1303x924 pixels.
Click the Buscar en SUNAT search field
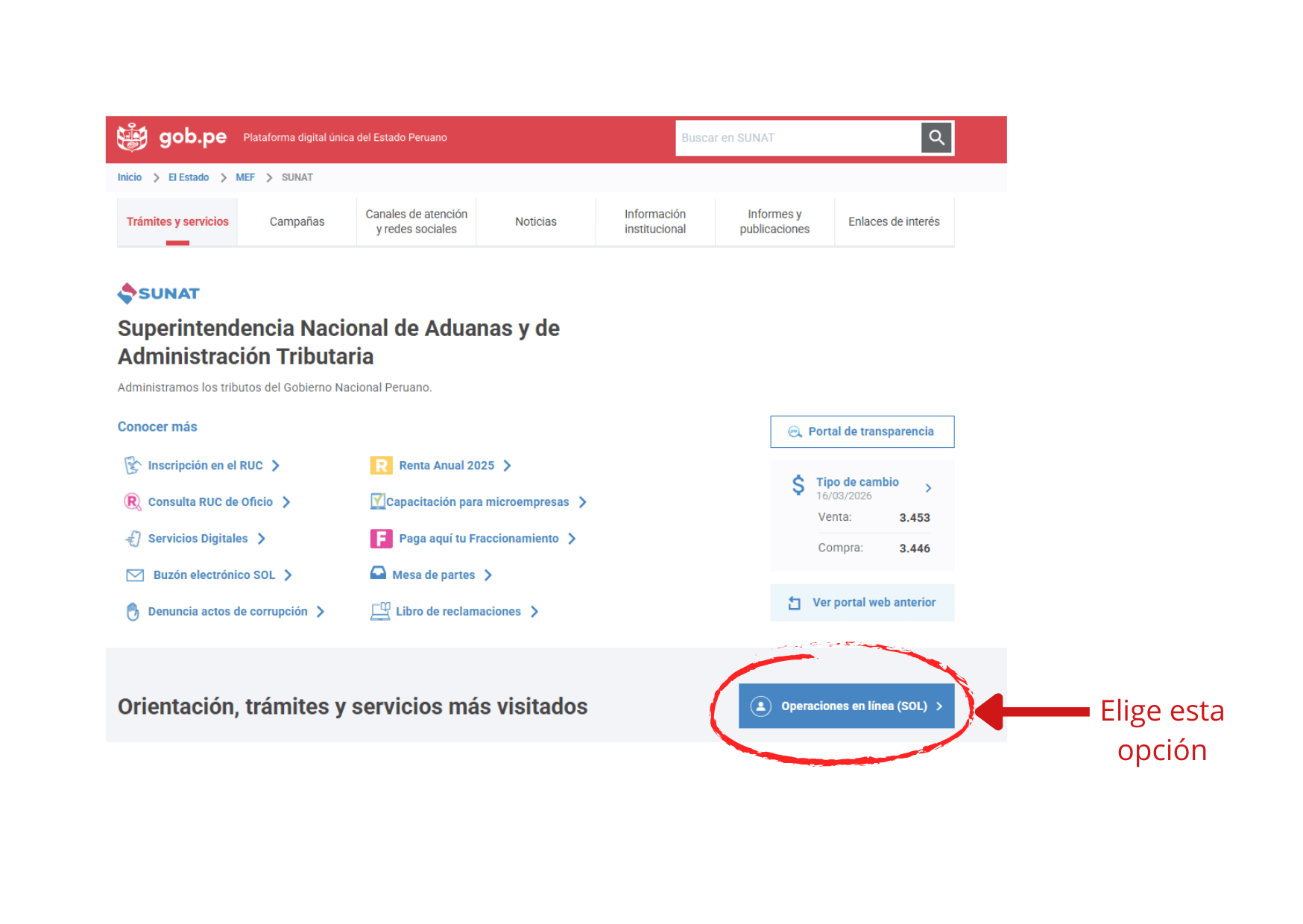(x=798, y=138)
